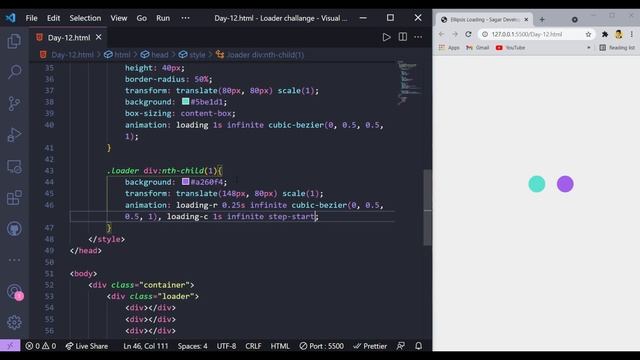Open the Run menu
The height and width of the screenshot is (360, 640).
tap(163, 18)
